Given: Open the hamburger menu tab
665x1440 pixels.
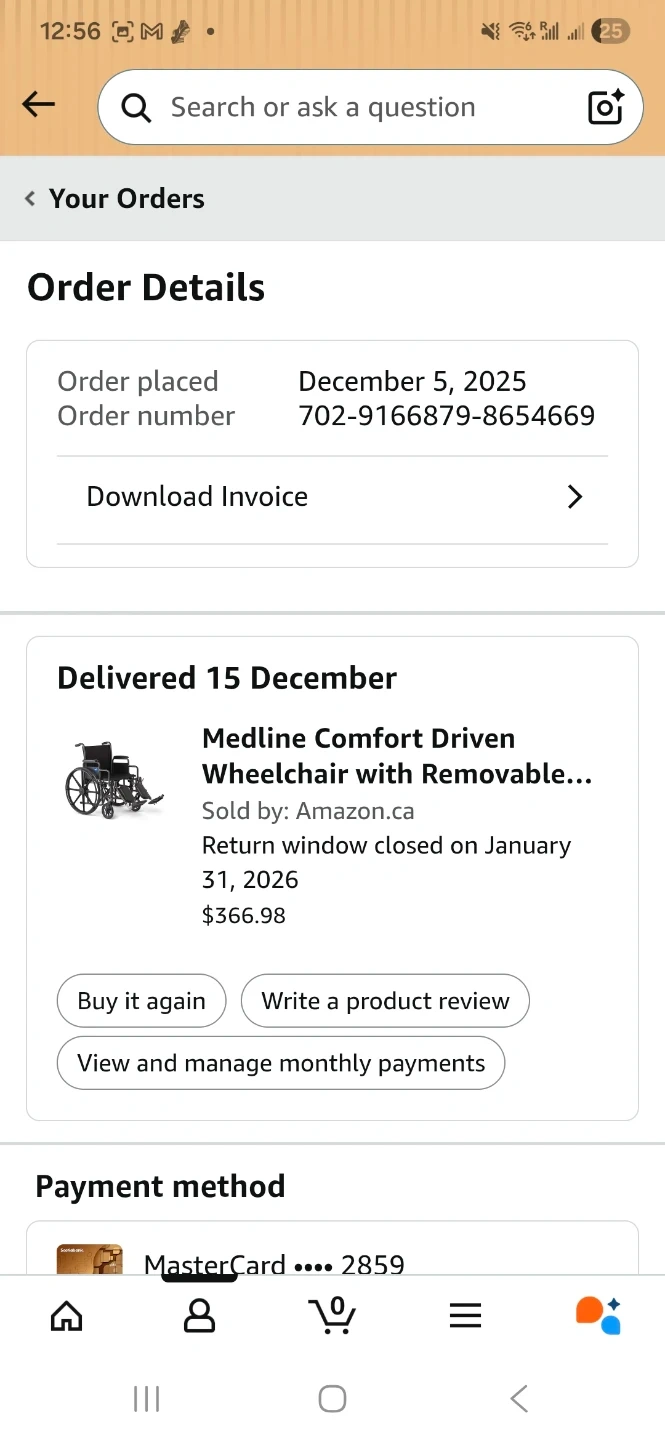Looking at the screenshot, I should click(x=465, y=1315).
